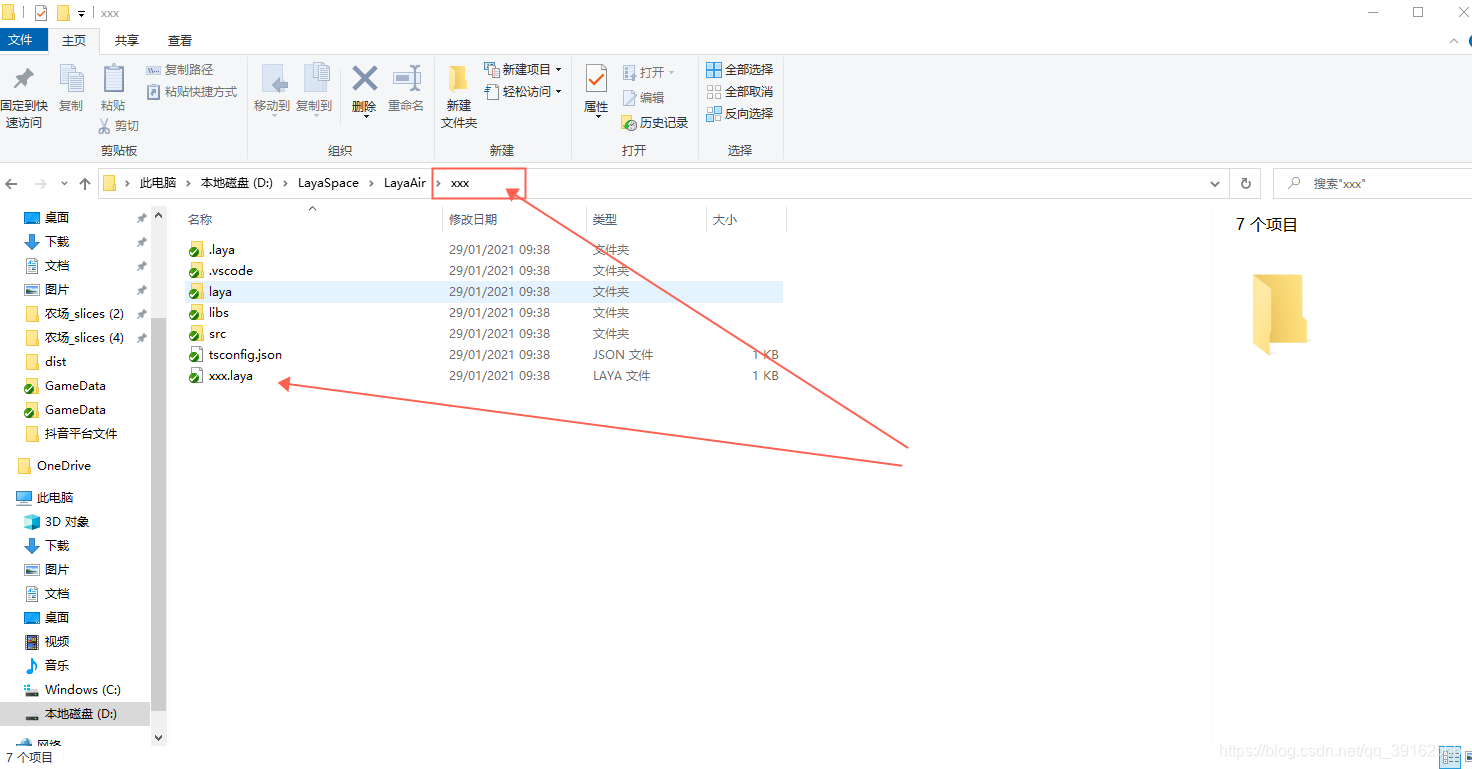Click the Rename (重命名) icon

click(x=406, y=79)
